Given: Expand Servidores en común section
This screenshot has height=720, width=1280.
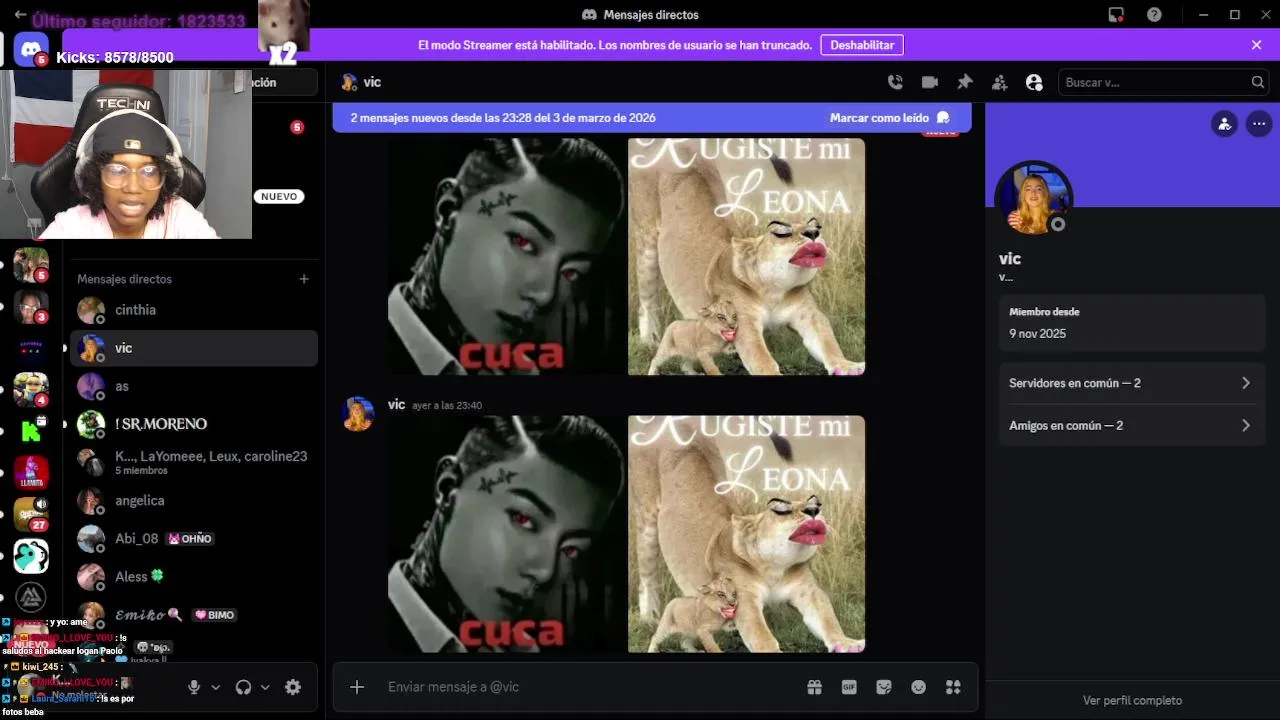Looking at the screenshot, I should tap(1130, 383).
